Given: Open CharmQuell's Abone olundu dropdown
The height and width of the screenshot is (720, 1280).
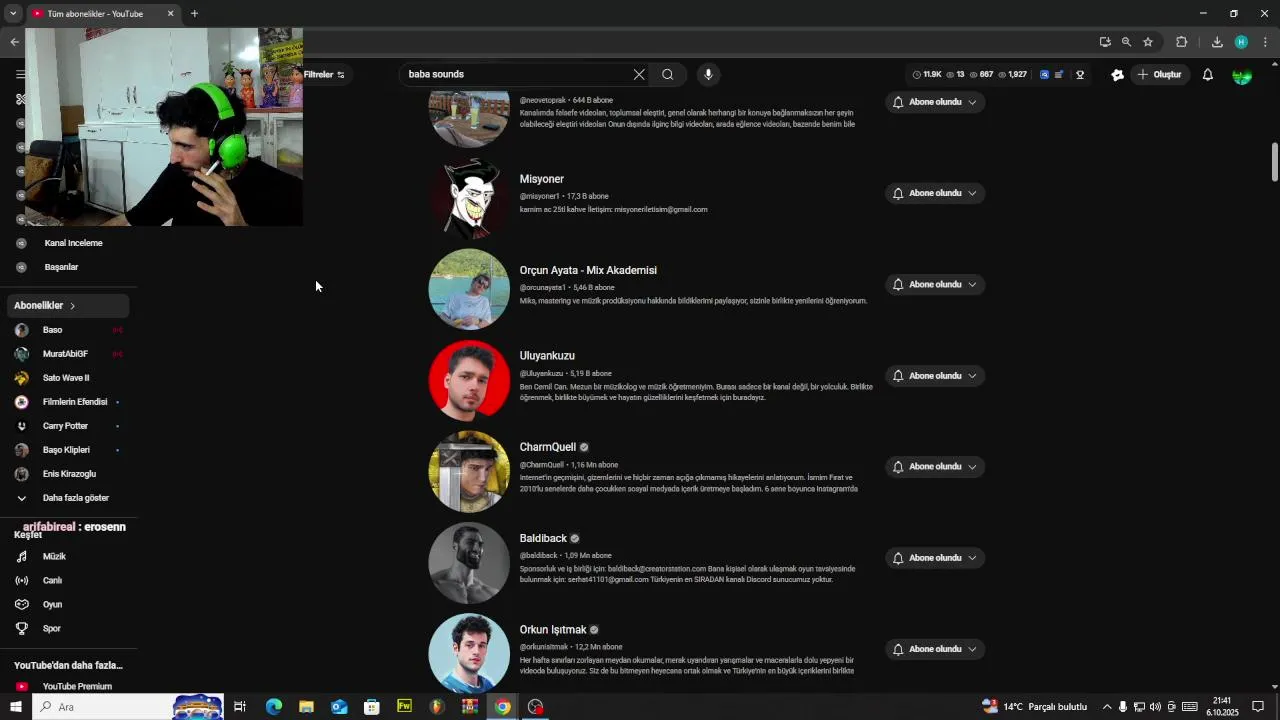Looking at the screenshot, I should pos(935,466).
